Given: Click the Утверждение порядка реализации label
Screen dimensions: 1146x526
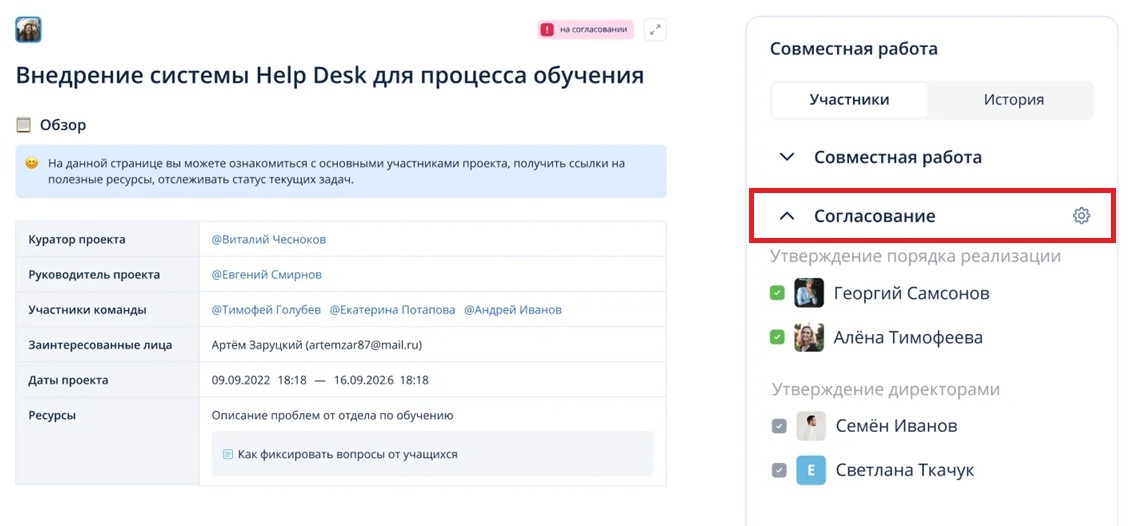Looking at the screenshot, I should [915, 256].
